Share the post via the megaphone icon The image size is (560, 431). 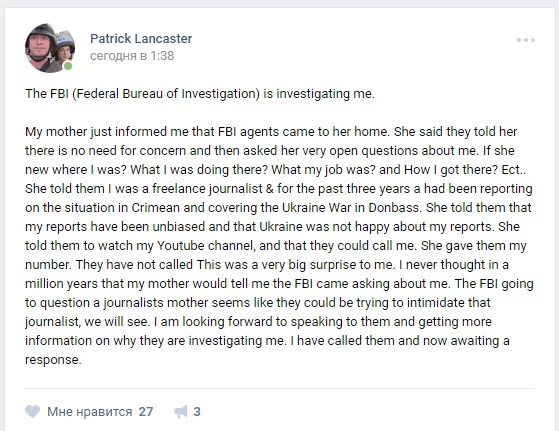coord(181,412)
